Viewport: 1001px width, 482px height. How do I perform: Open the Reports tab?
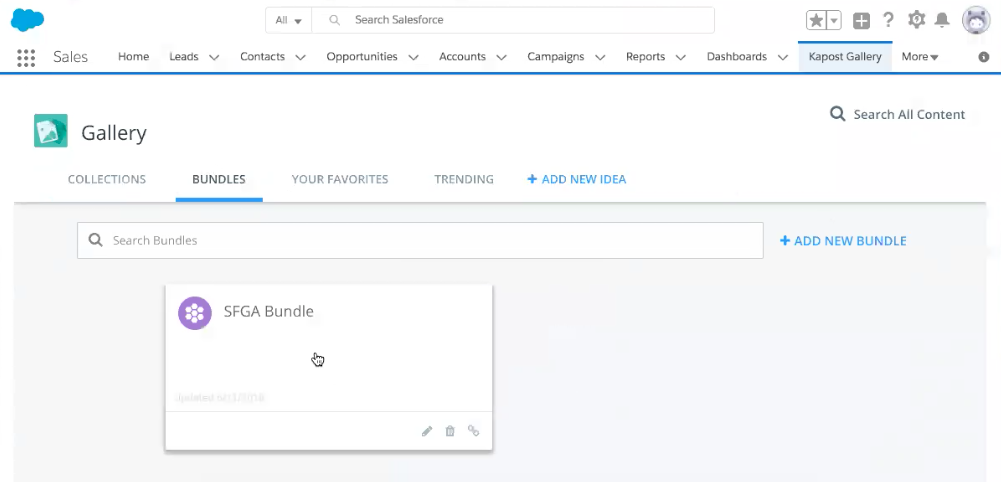click(645, 57)
